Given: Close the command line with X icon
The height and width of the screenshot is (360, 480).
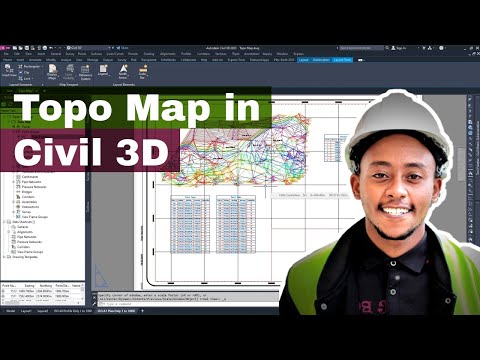Looking at the screenshot, I should [x=94, y=298].
